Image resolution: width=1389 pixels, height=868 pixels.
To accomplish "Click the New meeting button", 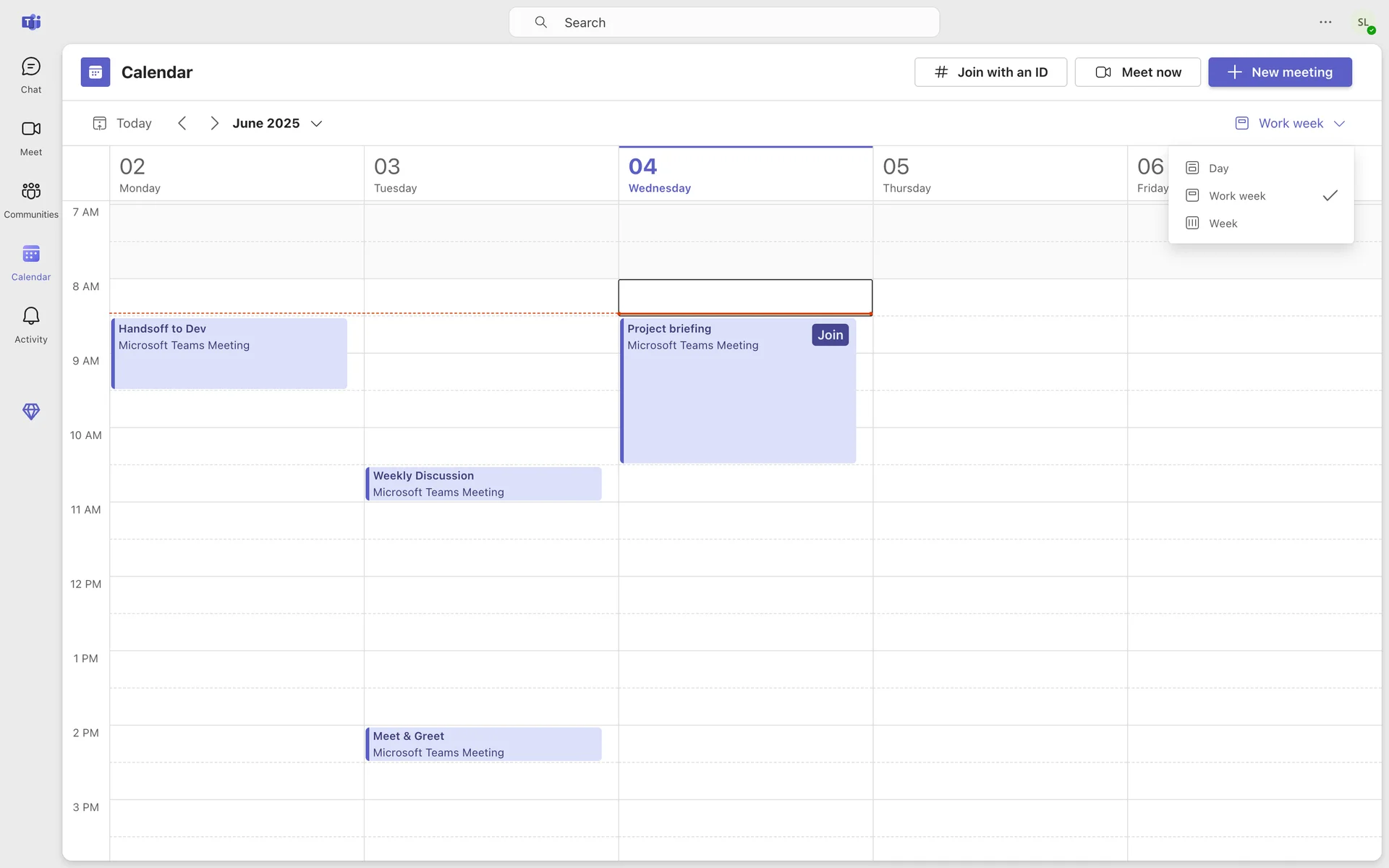I will 1279,72.
